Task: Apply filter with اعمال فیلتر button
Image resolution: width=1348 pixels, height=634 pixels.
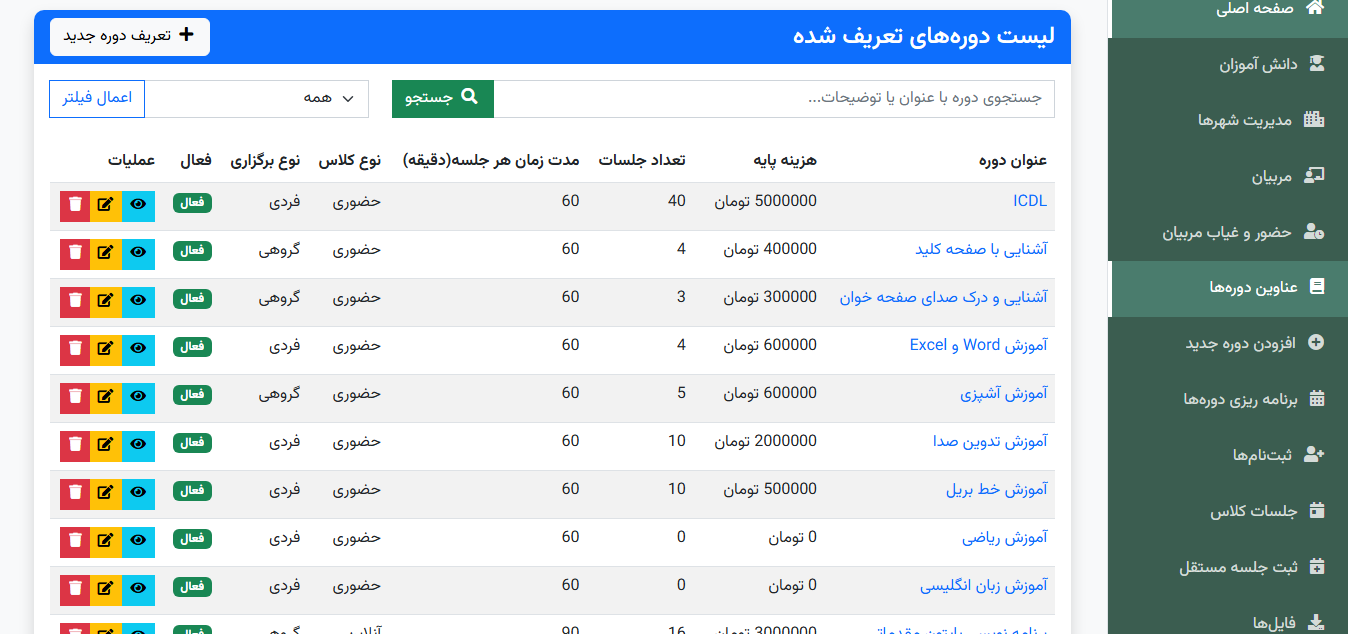Action: tap(97, 98)
